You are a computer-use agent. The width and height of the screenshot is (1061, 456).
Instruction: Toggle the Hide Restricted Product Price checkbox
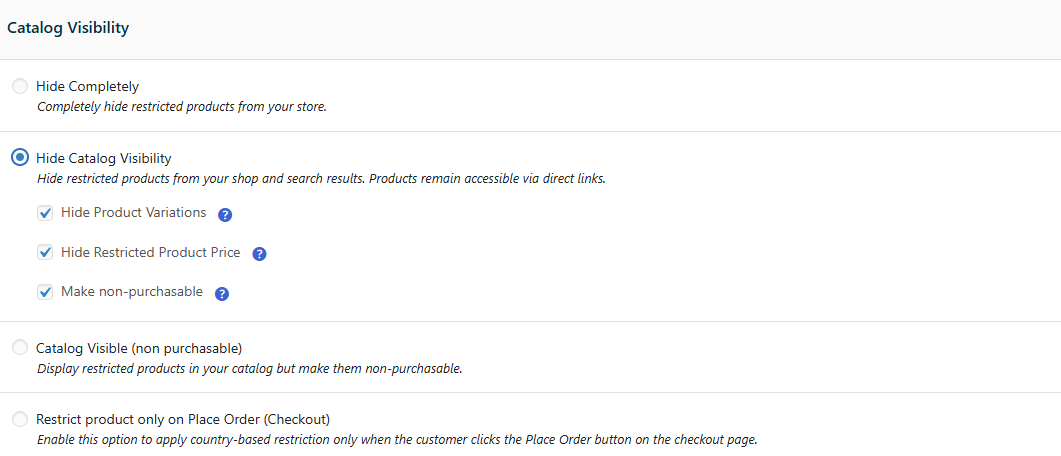tap(45, 253)
